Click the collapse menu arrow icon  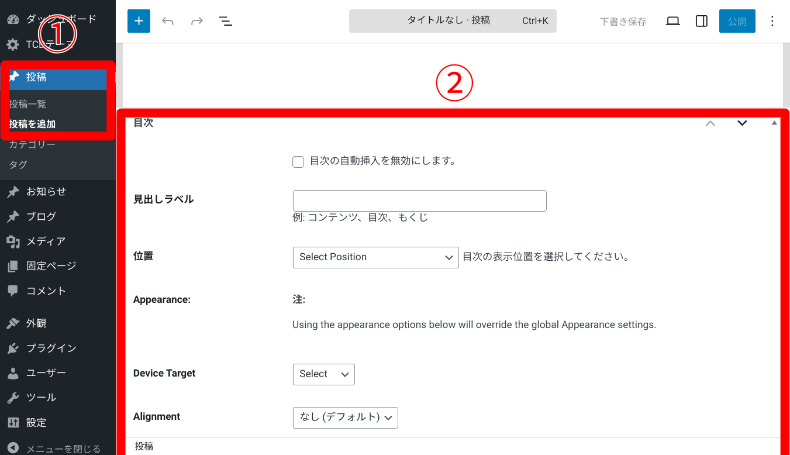click(x=13, y=448)
